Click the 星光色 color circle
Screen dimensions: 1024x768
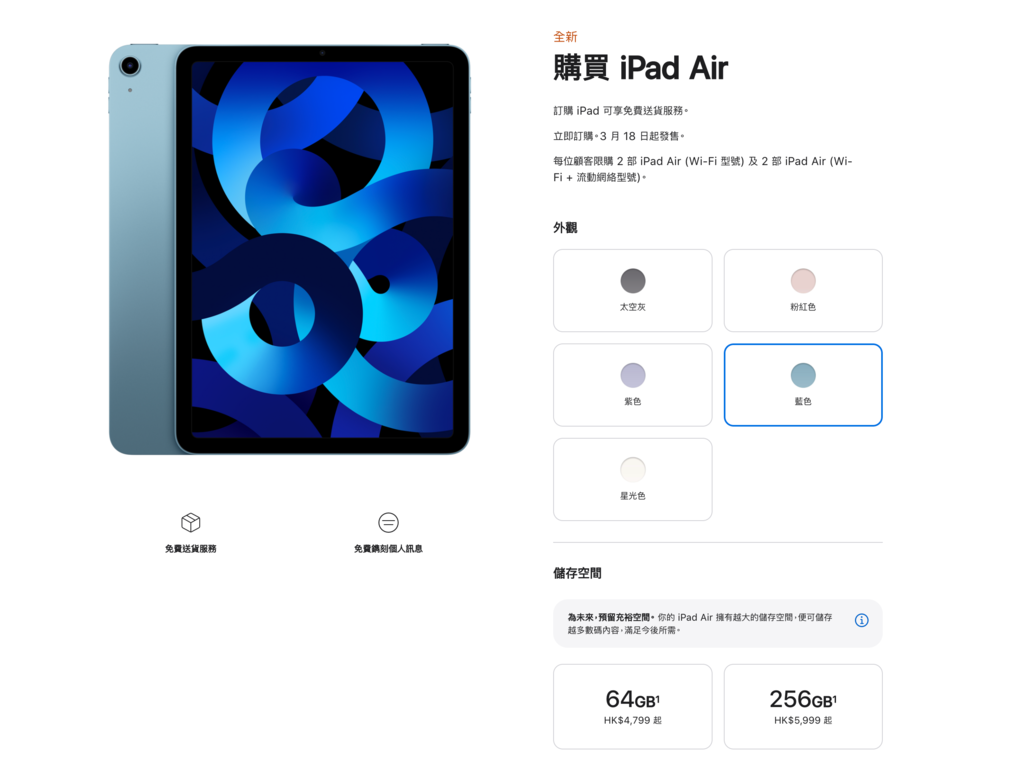coord(633,470)
